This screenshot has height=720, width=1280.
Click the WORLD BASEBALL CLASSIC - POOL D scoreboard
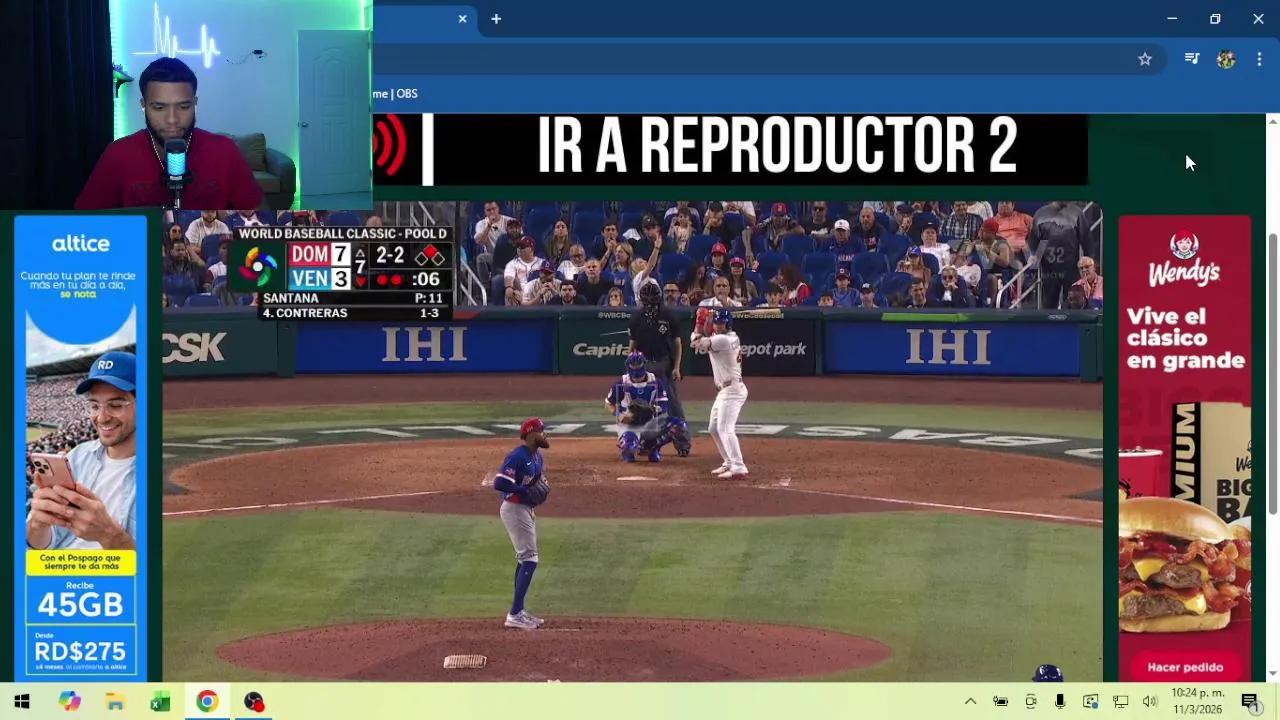pyautogui.click(x=342, y=273)
